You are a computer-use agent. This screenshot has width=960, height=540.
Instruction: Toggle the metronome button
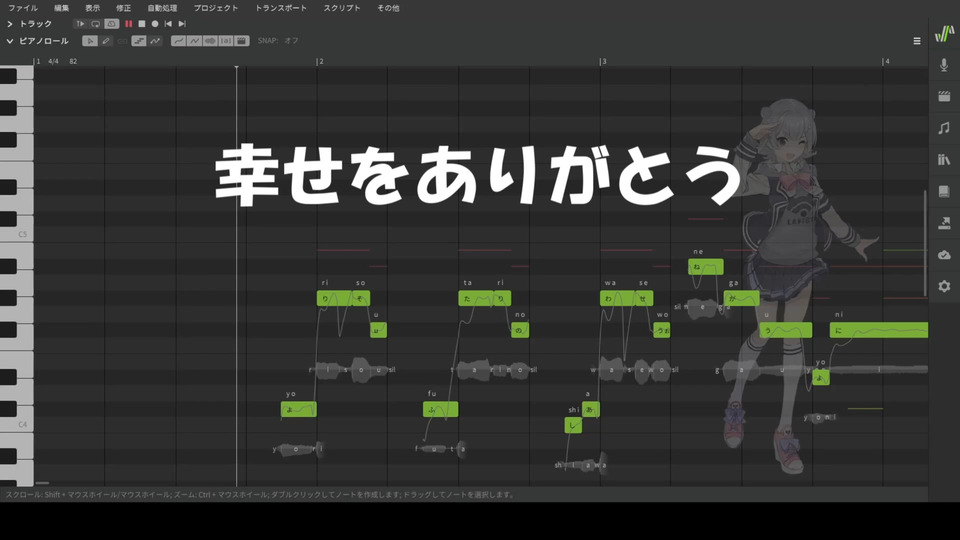coord(111,24)
